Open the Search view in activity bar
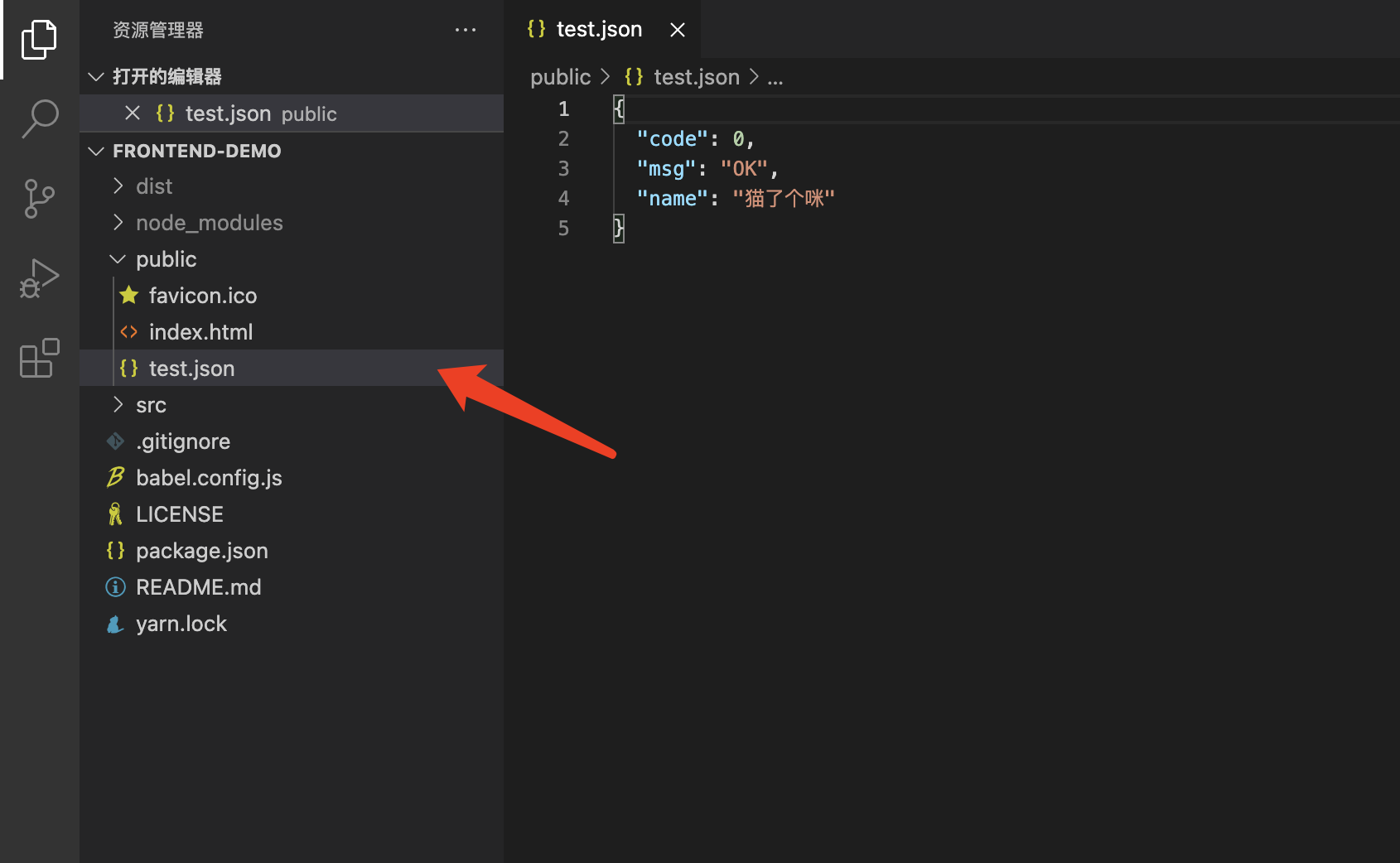This screenshot has height=863, width=1400. [x=39, y=119]
